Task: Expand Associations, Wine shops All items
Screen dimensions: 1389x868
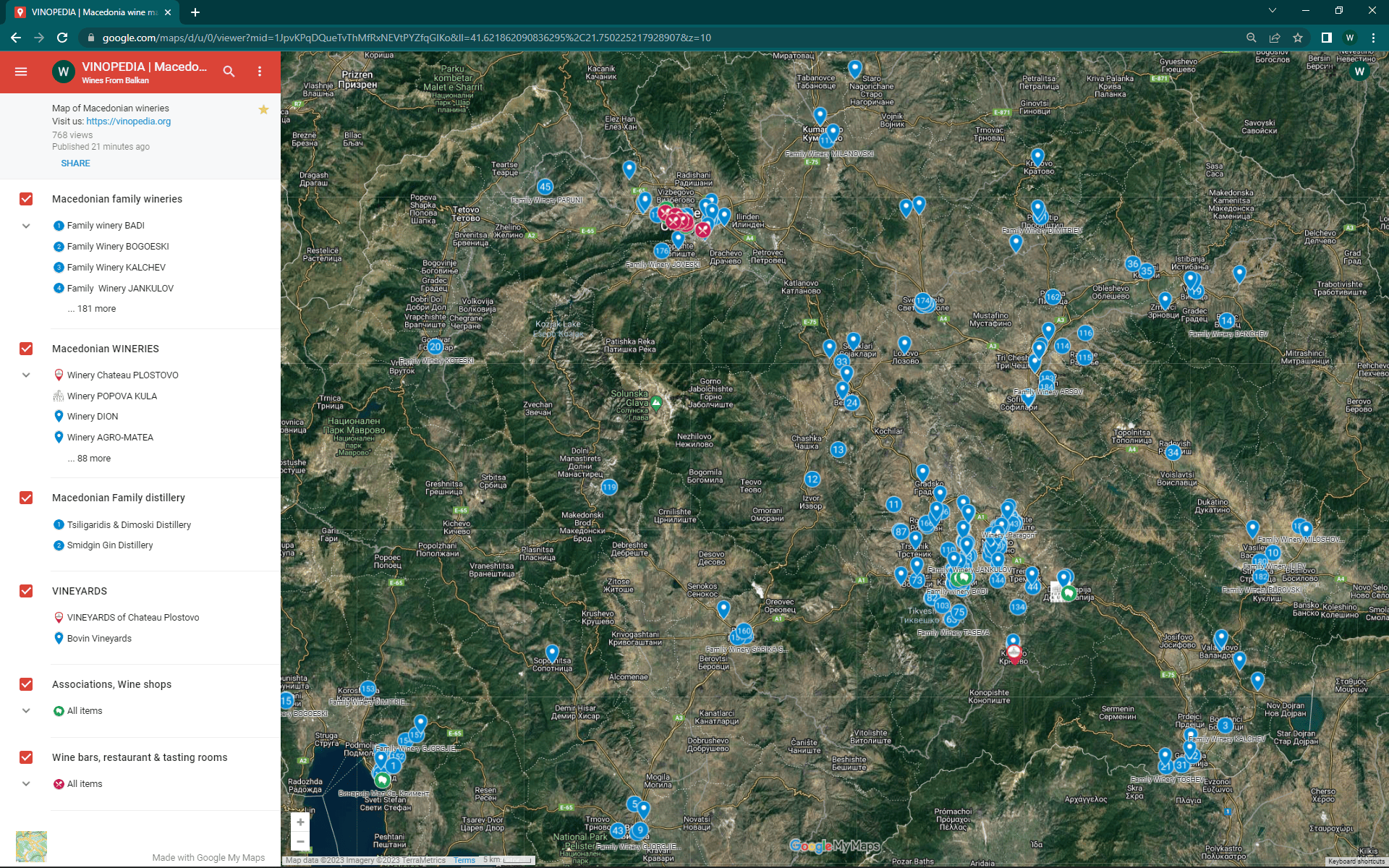Action: [x=26, y=711]
